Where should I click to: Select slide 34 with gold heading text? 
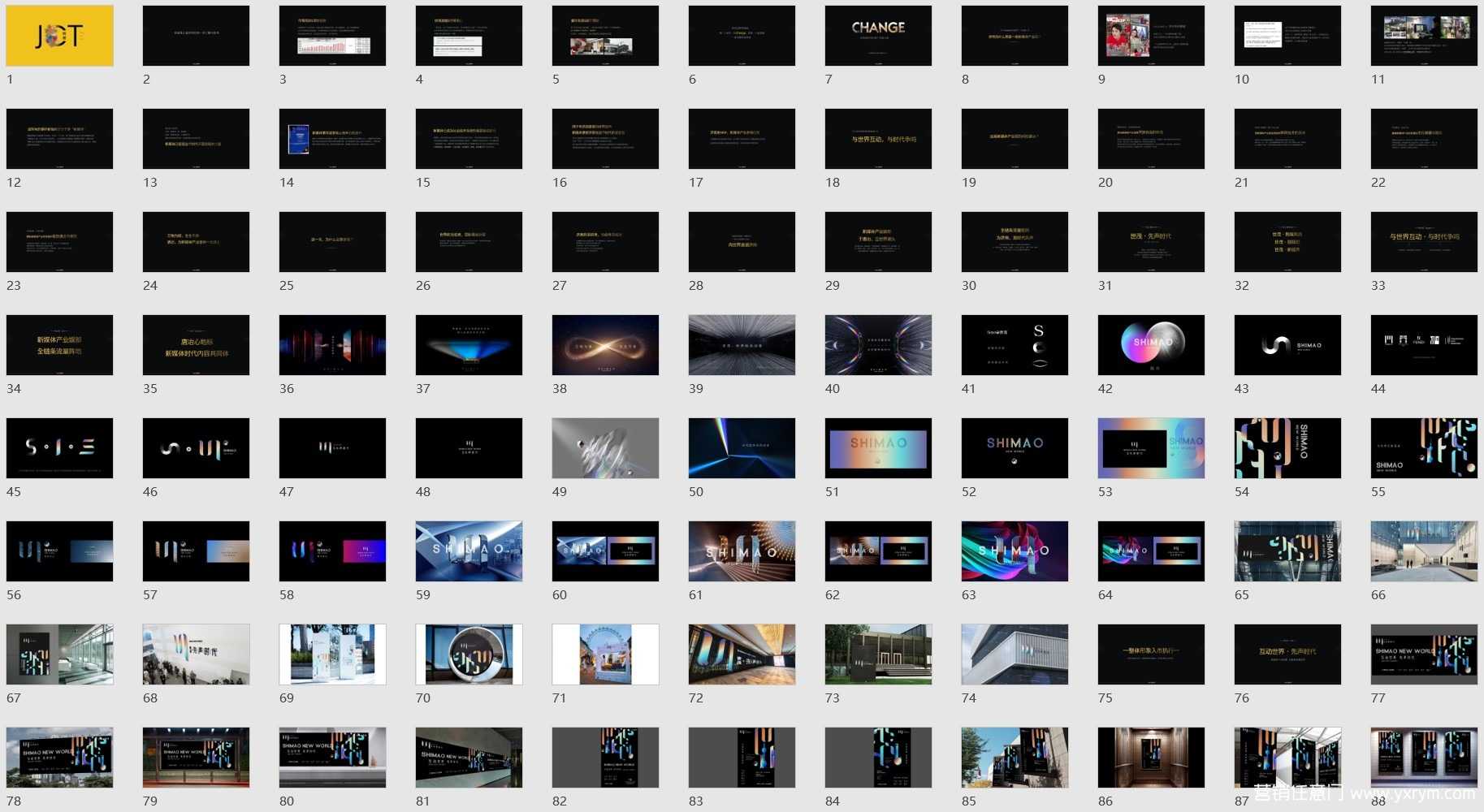coord(59,345)
